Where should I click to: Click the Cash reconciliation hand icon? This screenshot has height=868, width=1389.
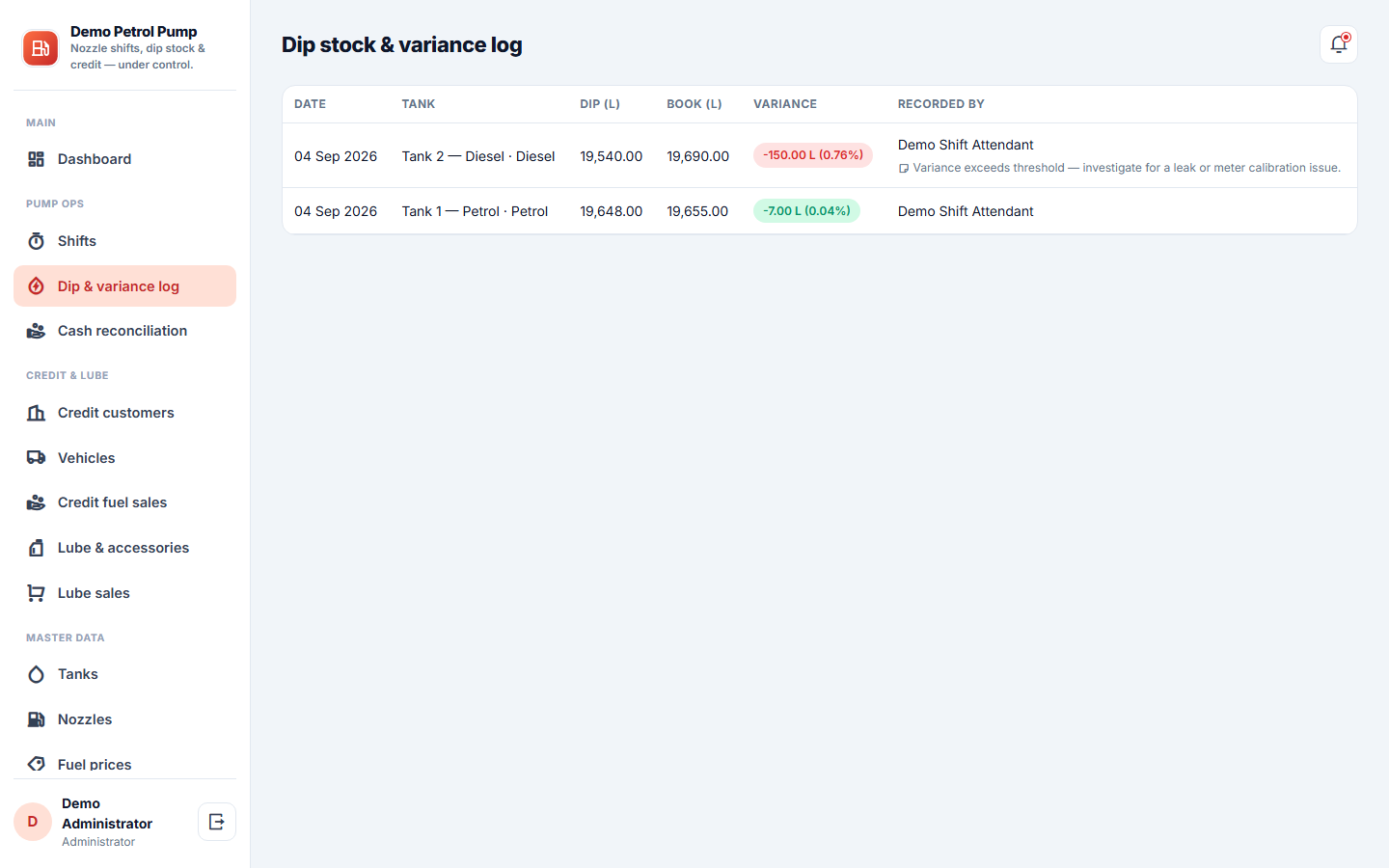pos(36,331)
